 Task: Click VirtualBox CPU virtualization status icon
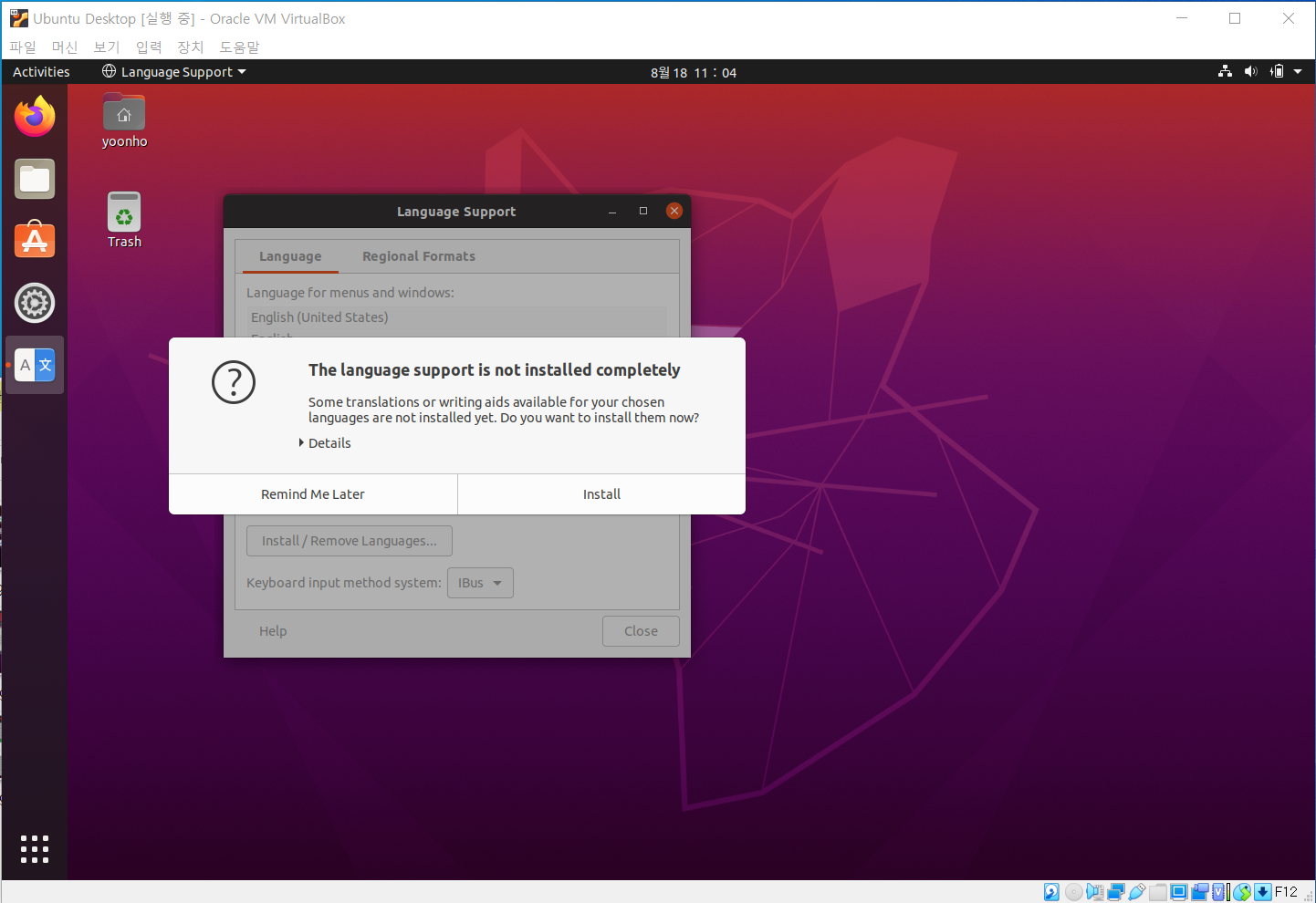click(1218, 892)
